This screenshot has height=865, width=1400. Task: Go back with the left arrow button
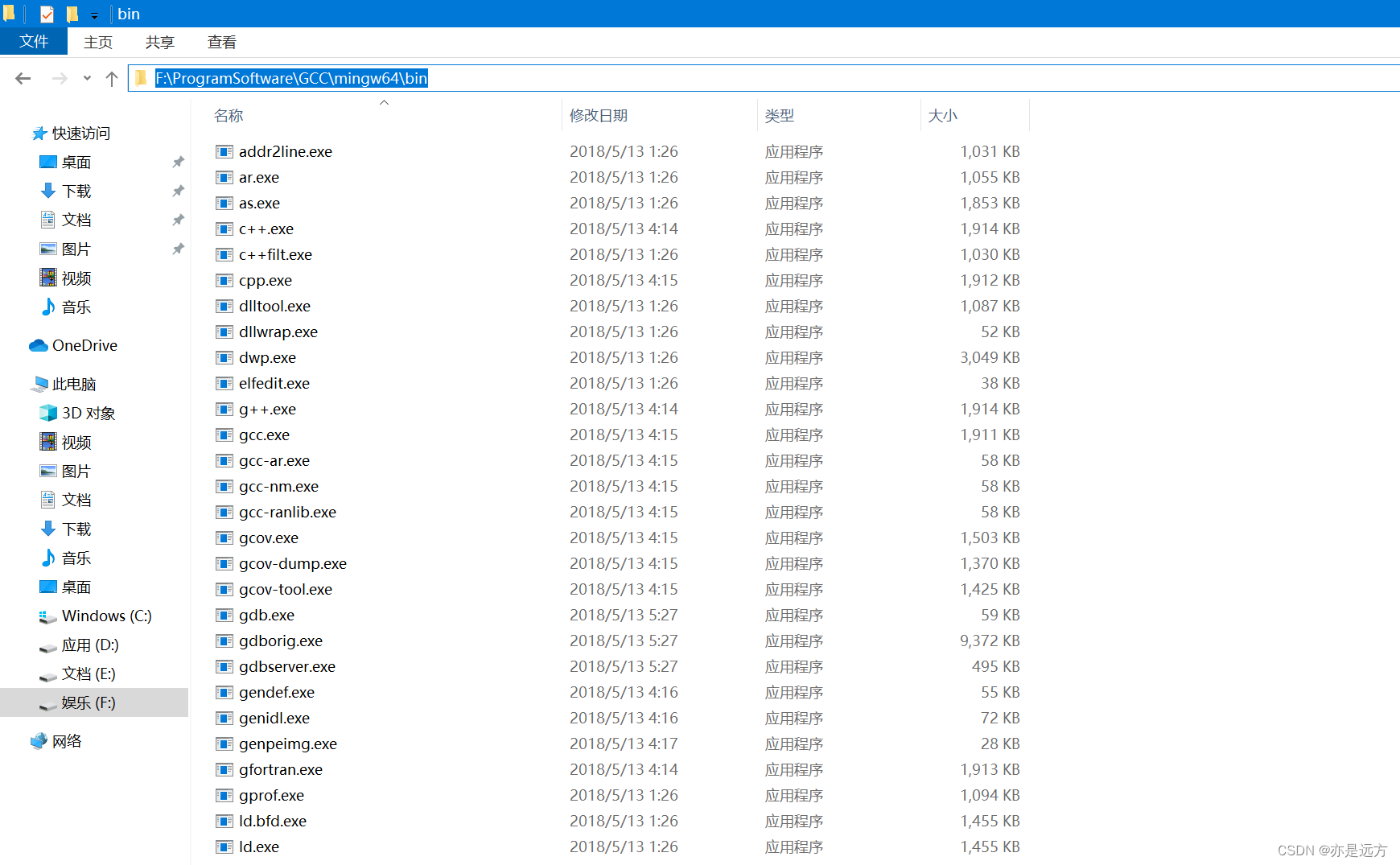(x=23, y=78)
